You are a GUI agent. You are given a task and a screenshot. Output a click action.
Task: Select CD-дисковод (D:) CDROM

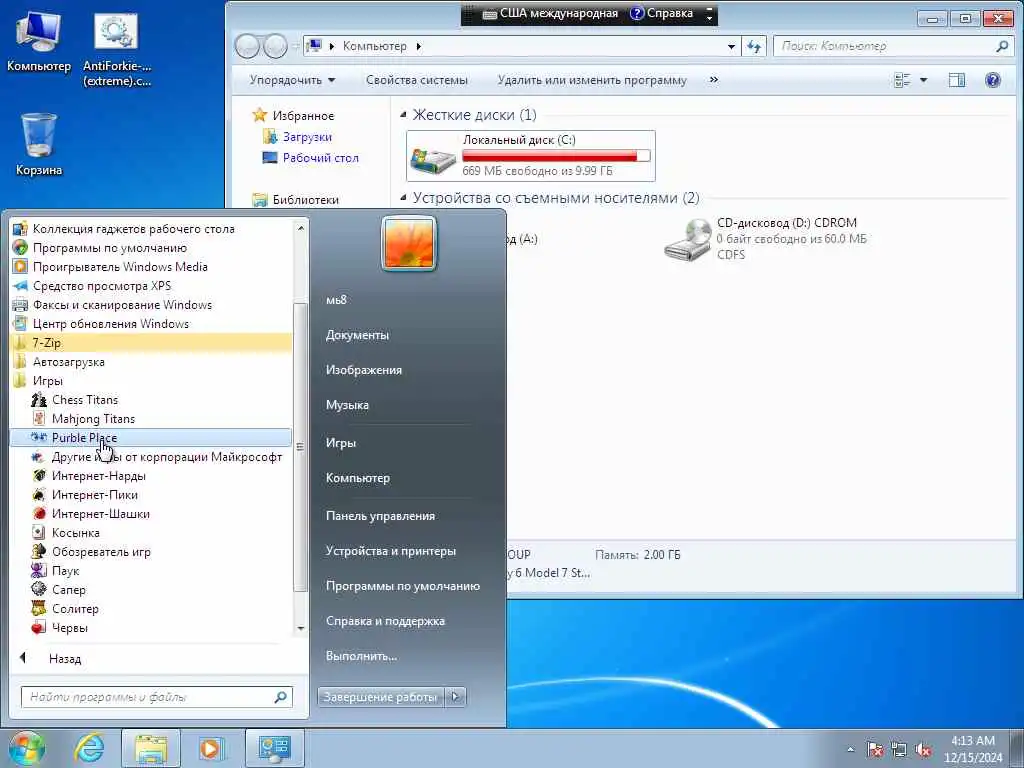765,239
